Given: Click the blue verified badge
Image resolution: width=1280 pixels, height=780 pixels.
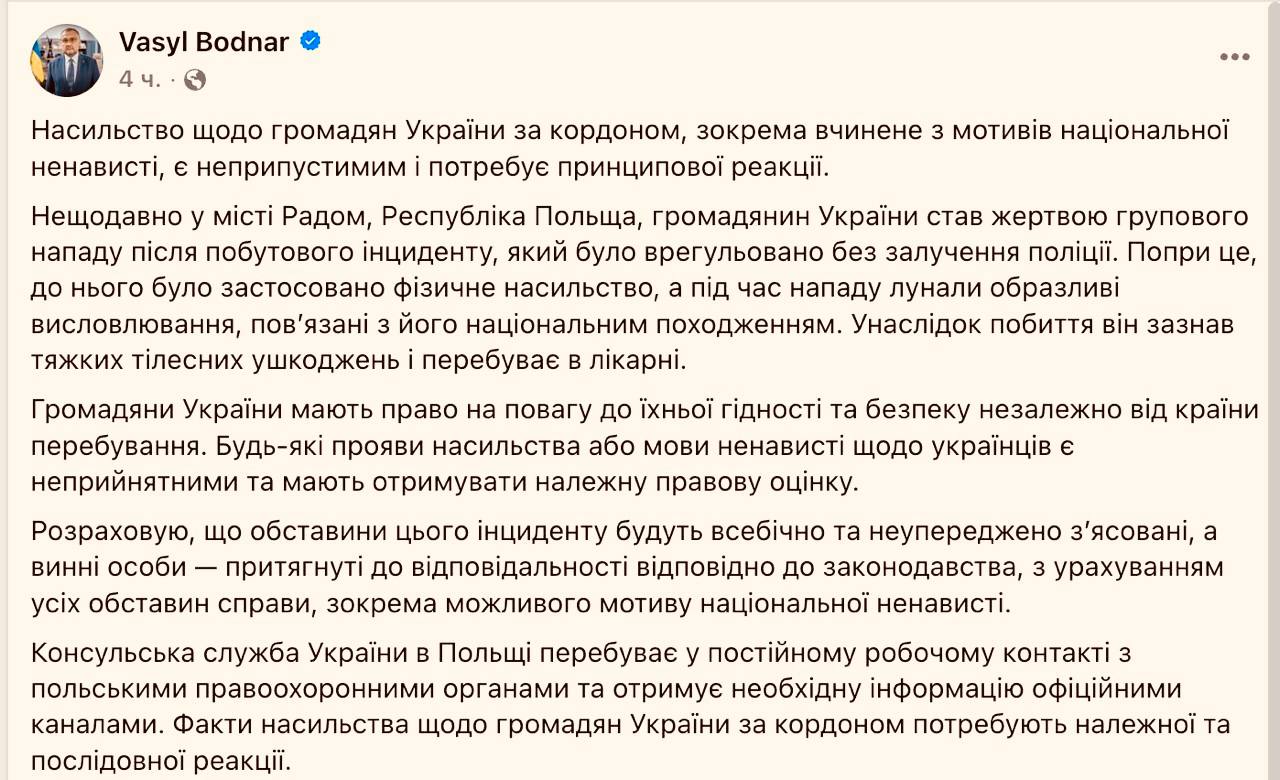Looking at the screenshot, I should (311, 42).
